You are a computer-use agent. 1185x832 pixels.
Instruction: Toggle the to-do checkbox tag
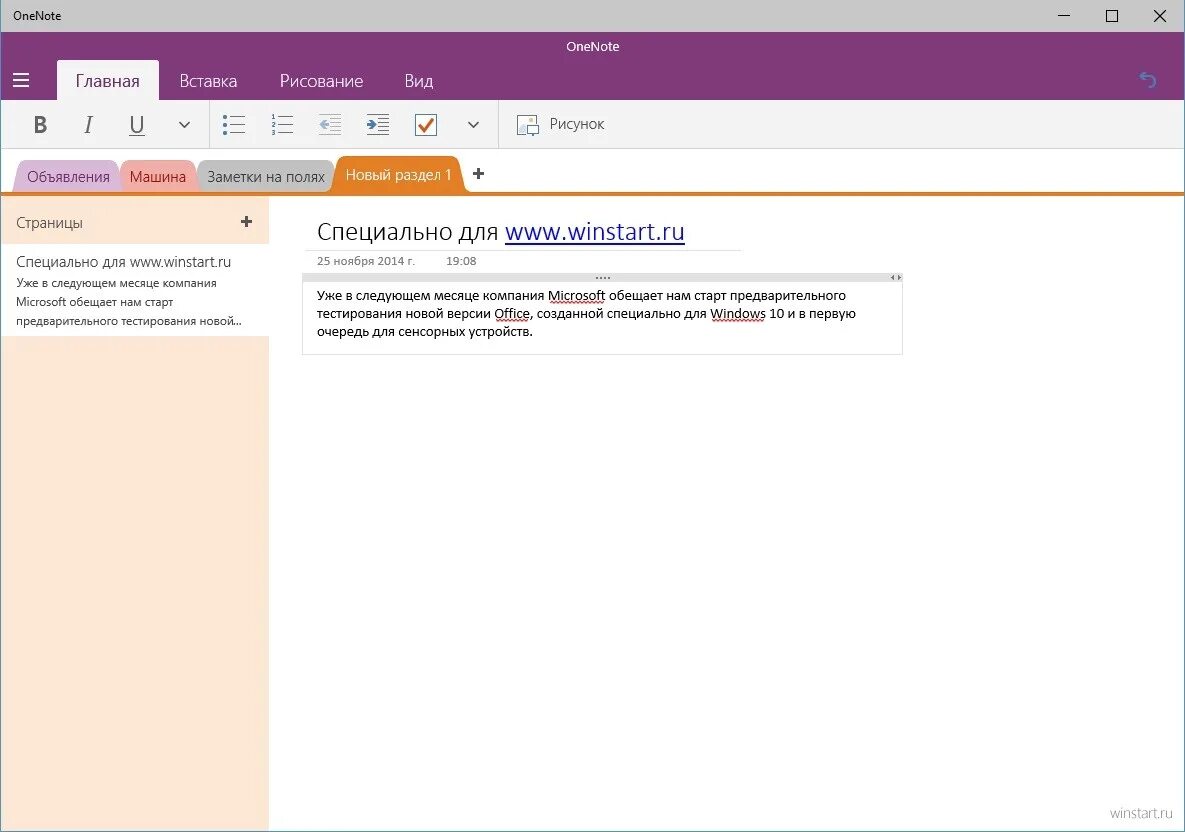pos(426,125)
